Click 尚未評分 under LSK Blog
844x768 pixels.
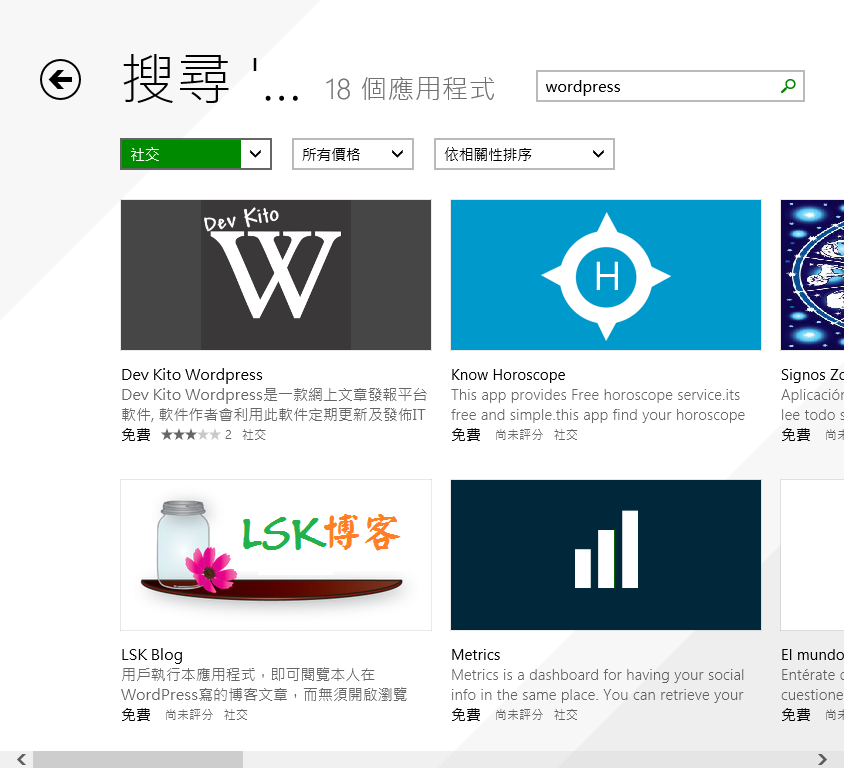[x=189, y=715]
